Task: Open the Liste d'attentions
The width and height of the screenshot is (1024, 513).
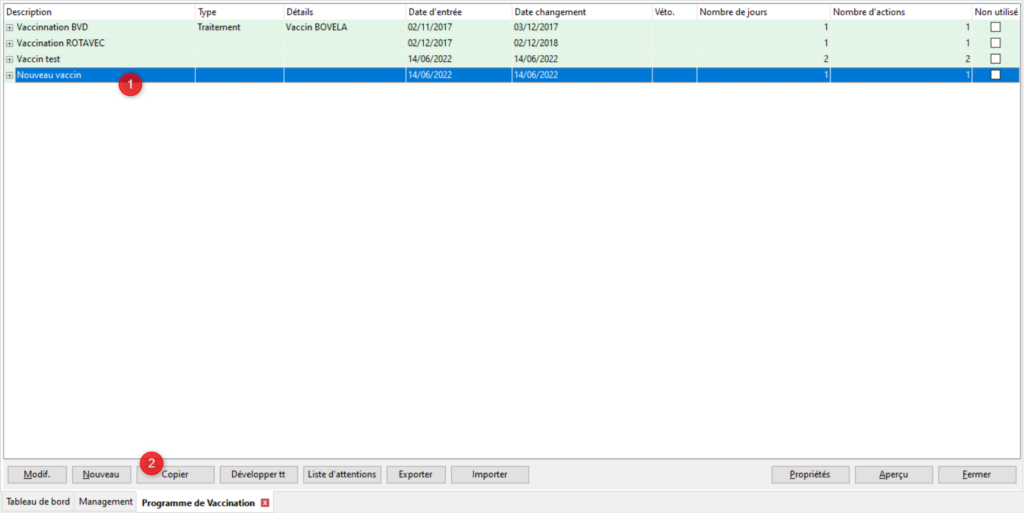Action: (342, 475)
